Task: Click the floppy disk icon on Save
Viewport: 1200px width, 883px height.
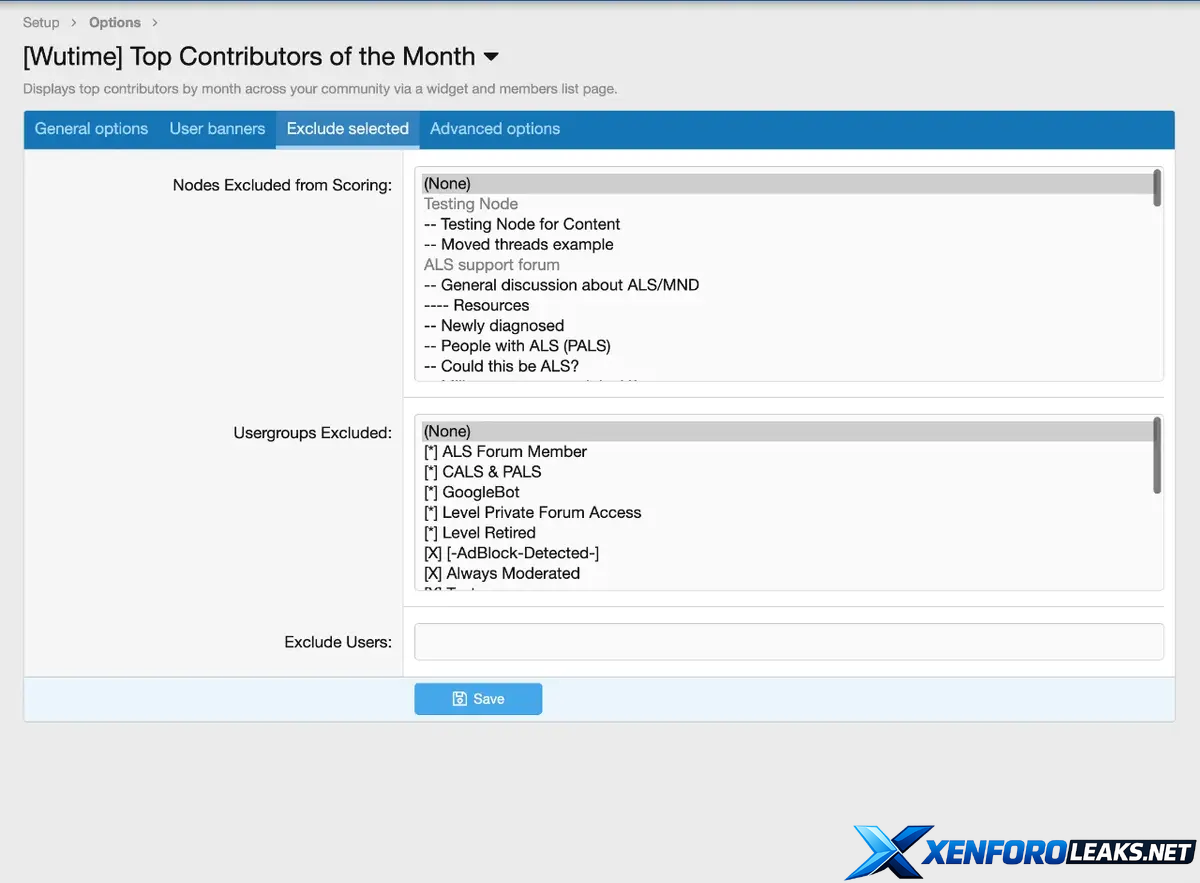Action: pos(459,699)
